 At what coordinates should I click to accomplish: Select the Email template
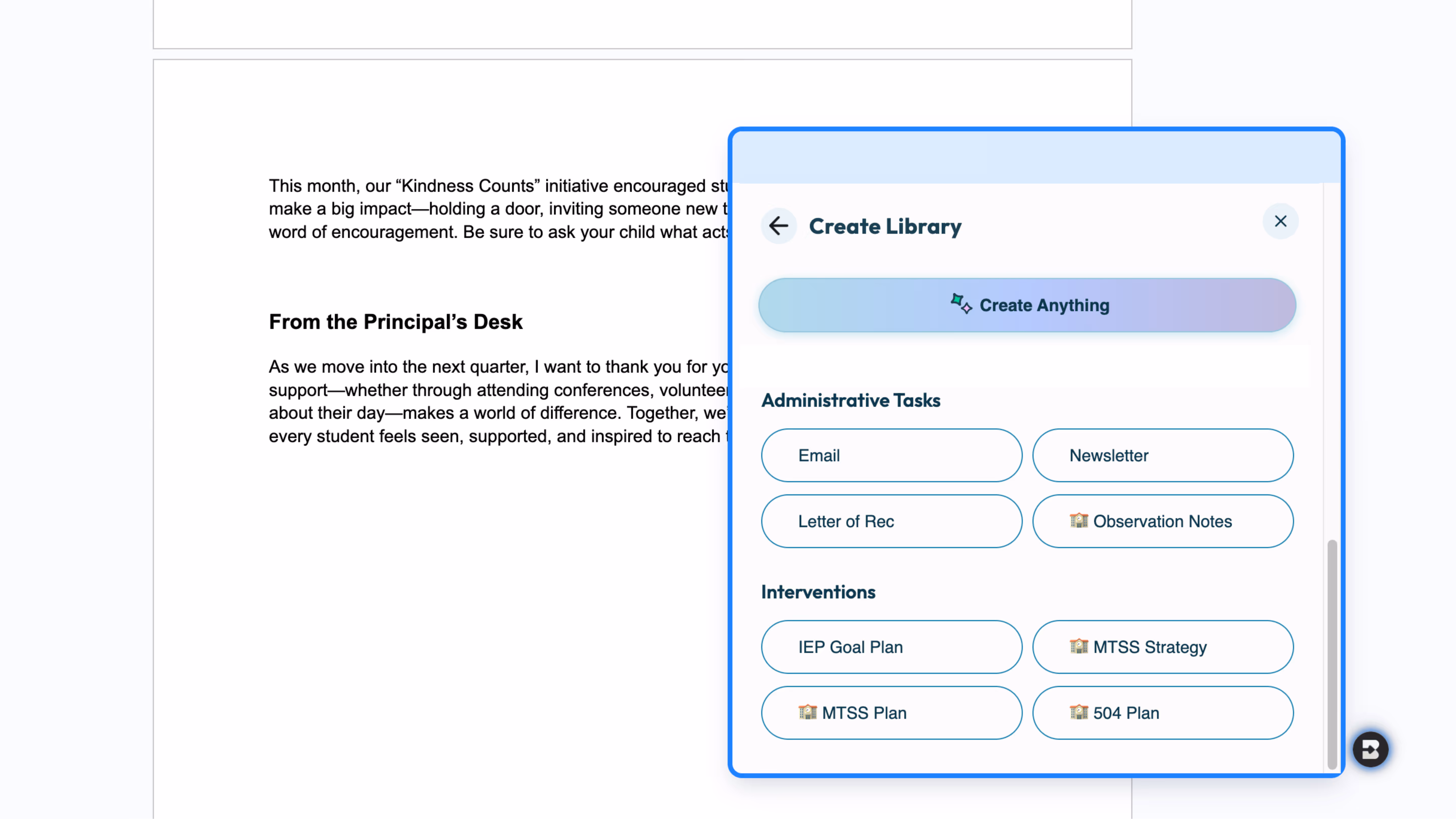(x=891, y=455)
